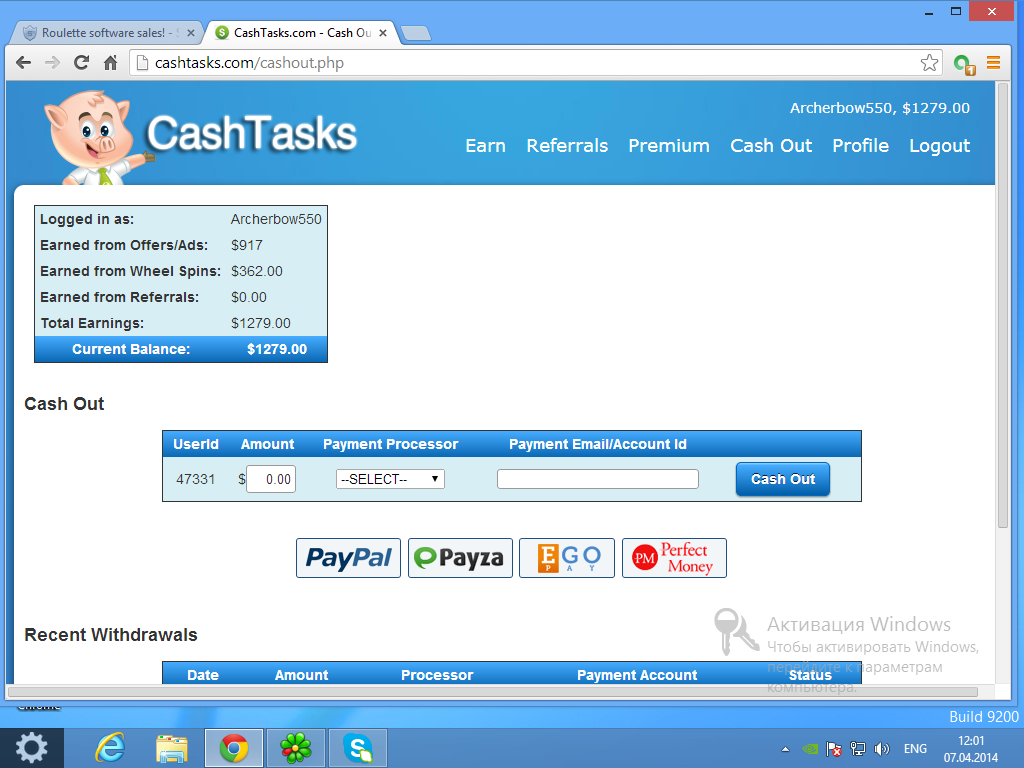Viewport: 1024px width, 768px height.
Task: Open the Cash Out navigation link
Action: coord(771,146)
